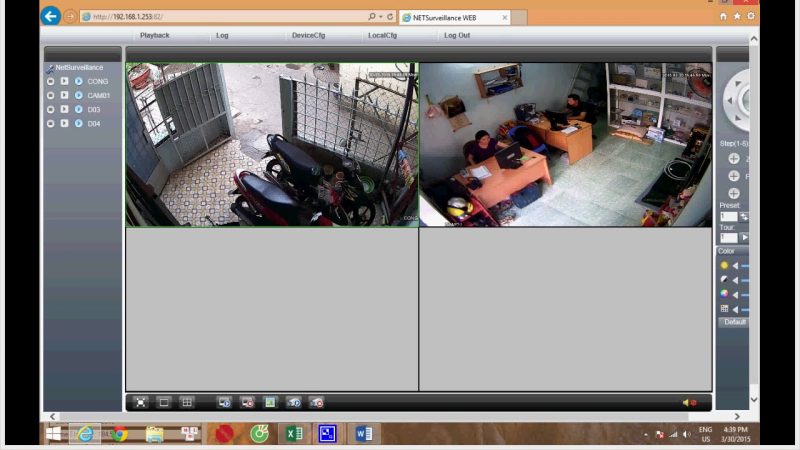Click the full screen view icon
Image resolution: width=800 pixels, height=450 pixels.
coord(140,403)
